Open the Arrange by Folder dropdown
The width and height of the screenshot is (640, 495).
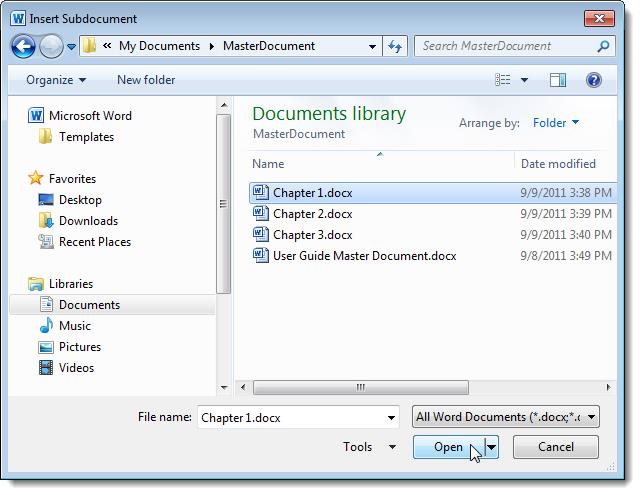556,122
